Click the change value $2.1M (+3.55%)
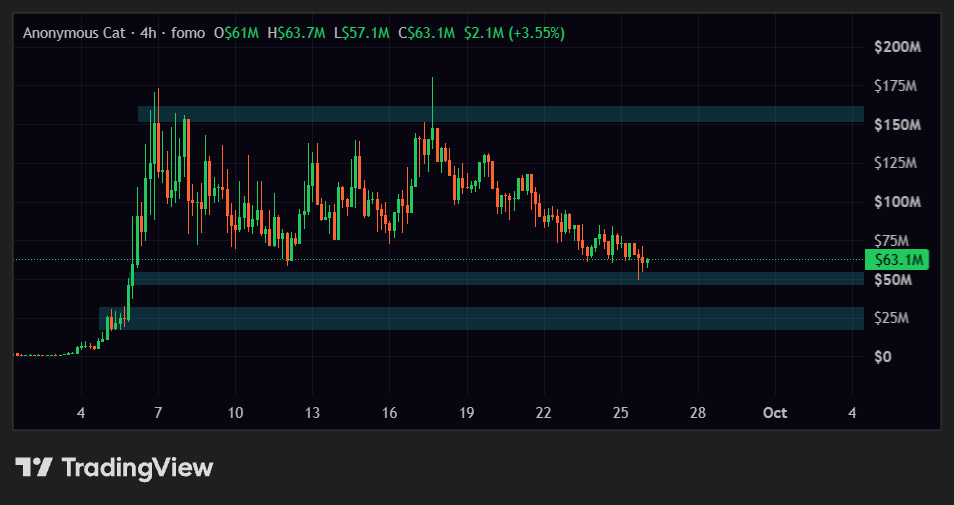 pyautogui.click(x=514, y=33)
